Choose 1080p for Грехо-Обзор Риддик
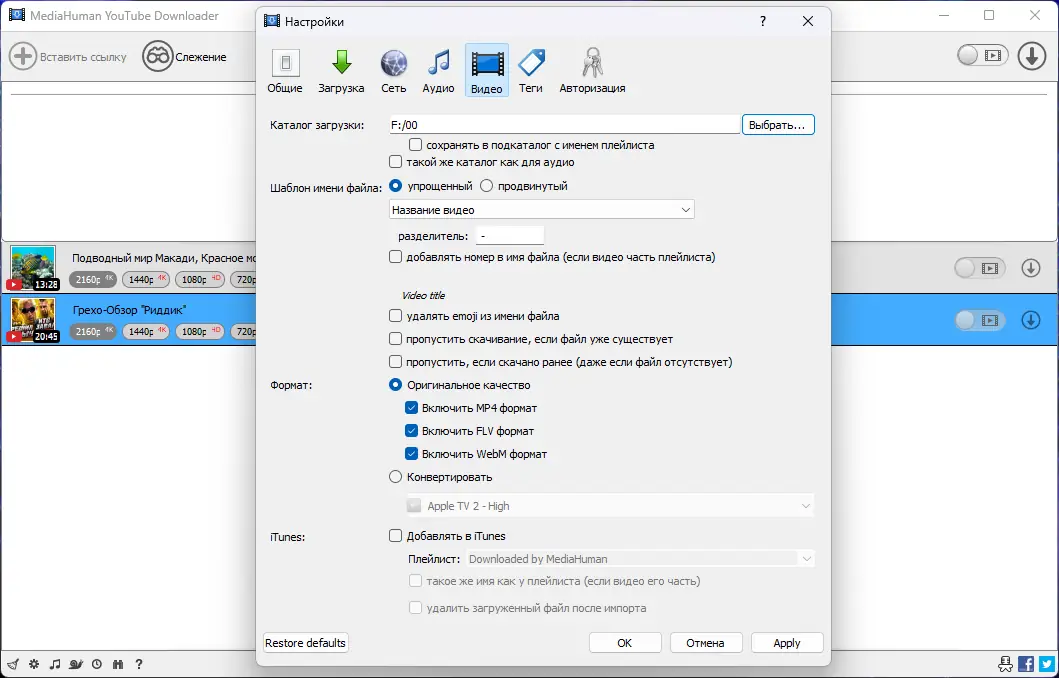The image size is (1059, 678). point(199,331)
